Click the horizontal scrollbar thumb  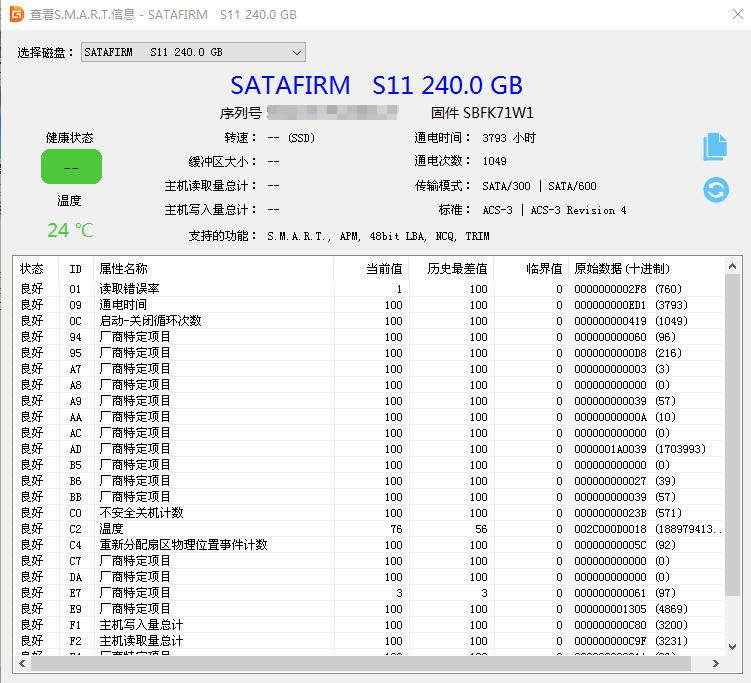361,663
